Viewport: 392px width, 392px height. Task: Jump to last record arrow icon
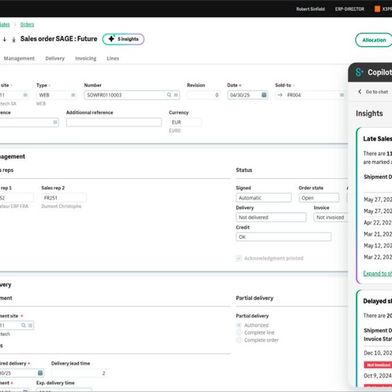pos(14,40)
